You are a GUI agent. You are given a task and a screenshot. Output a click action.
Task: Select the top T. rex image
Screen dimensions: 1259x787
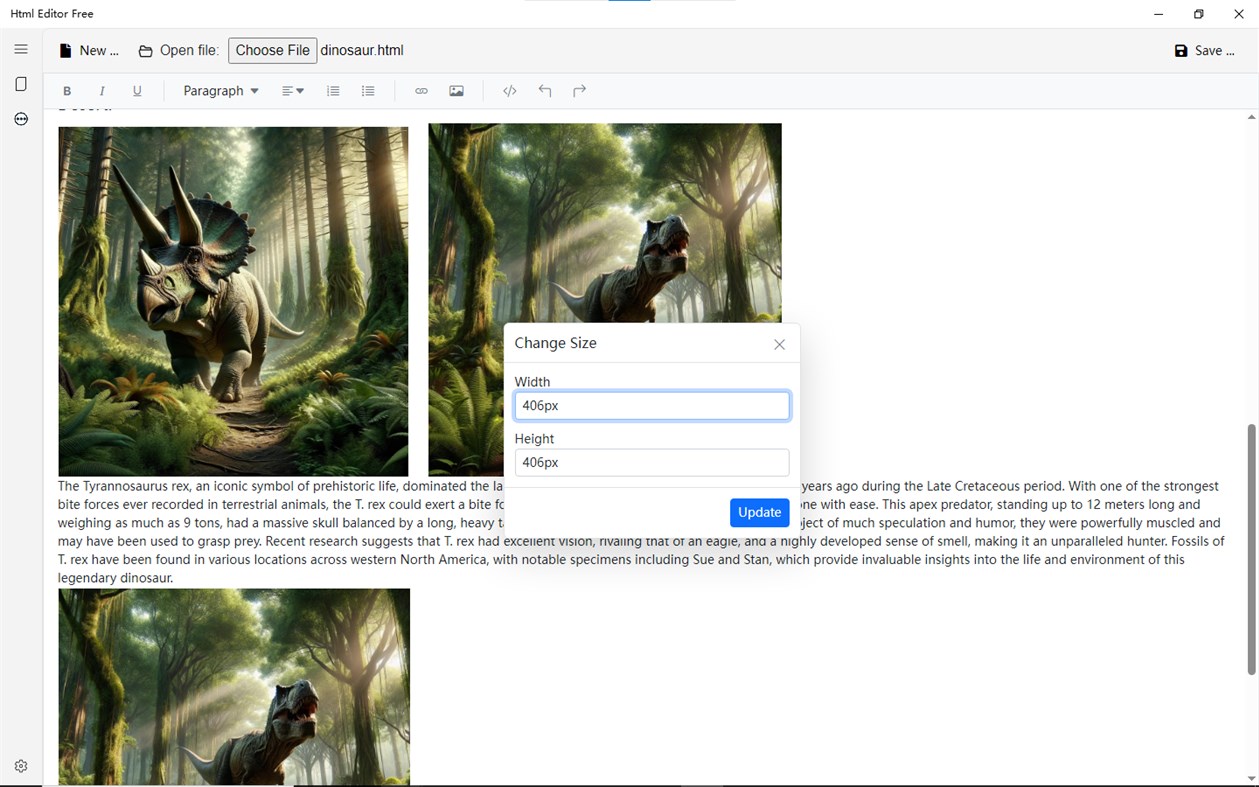point(605,222)
